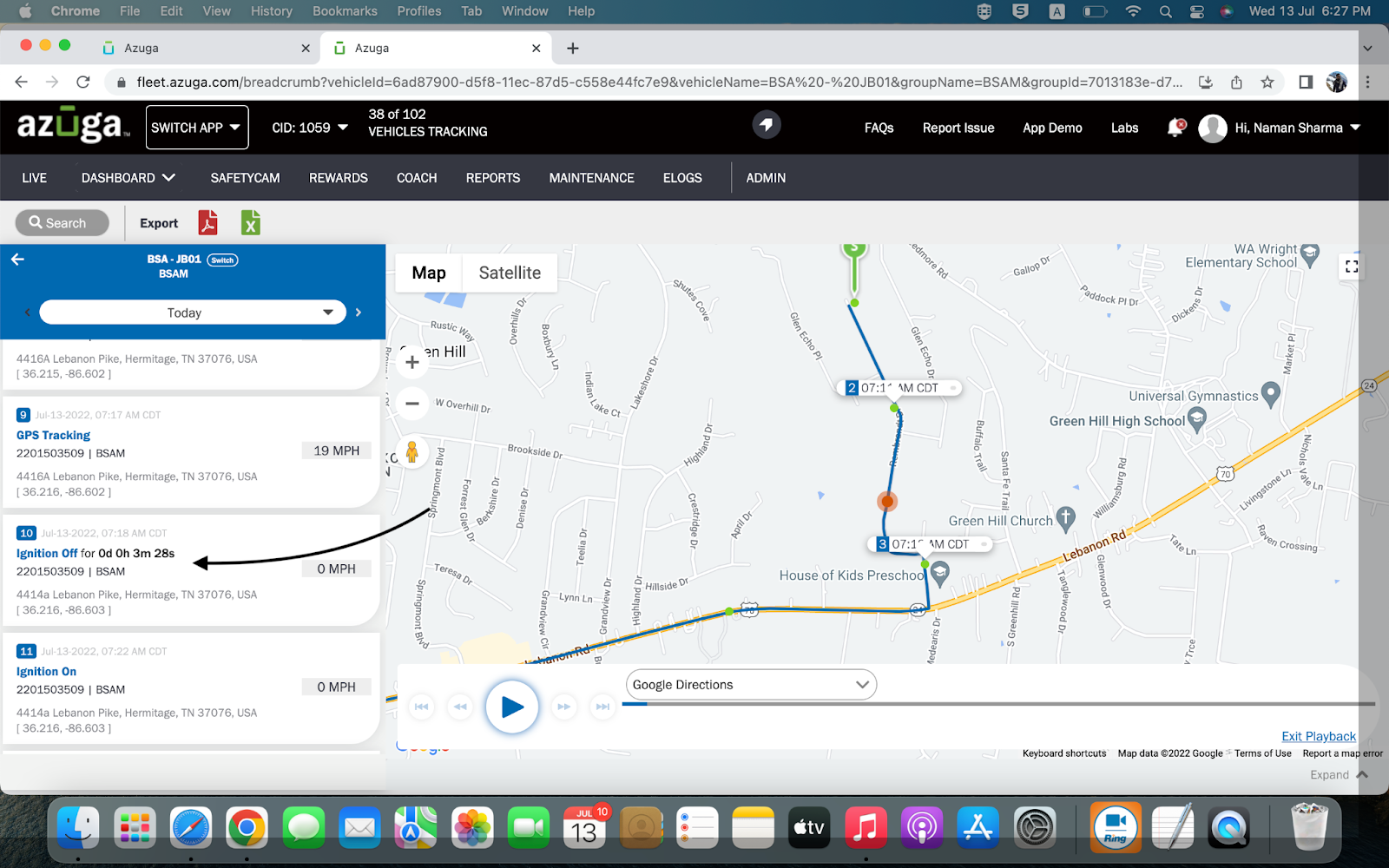Open the SAFETYCAM tab
The height and width of the screenshot is (868, 1389).
246,178
